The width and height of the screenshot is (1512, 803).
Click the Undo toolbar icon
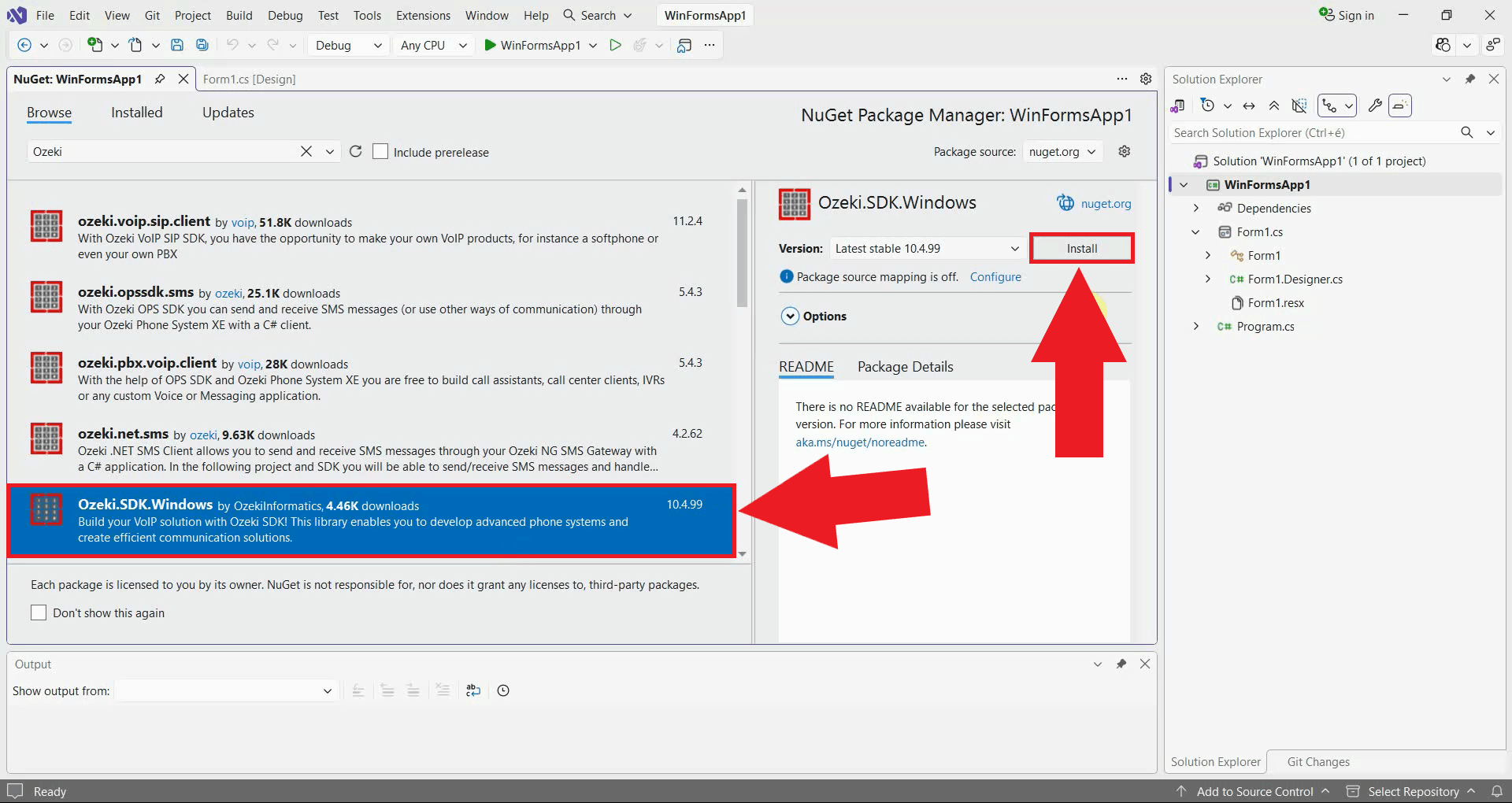coord(232,45)
